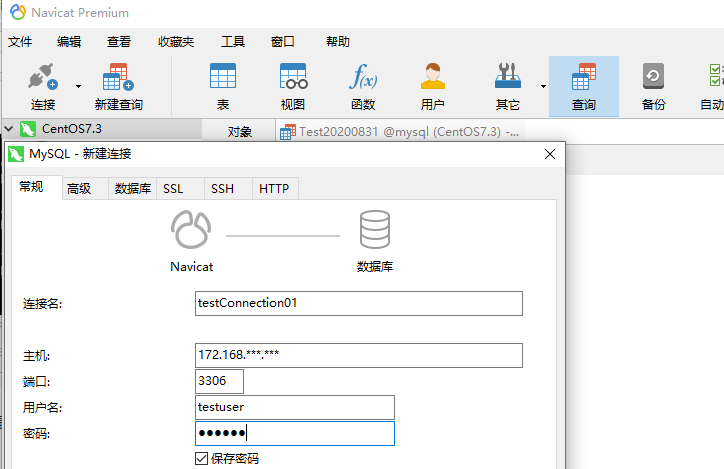The height and width of the screenshot is (469, 724).
Task: Click the CentOS7.3 connection dolphin icon
Action: tap(28, 129)
